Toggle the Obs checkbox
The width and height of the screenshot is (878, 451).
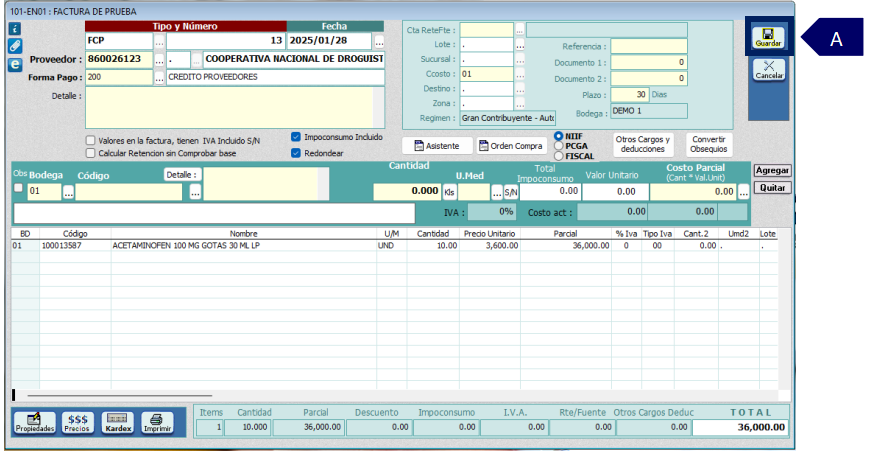[18, 188]
